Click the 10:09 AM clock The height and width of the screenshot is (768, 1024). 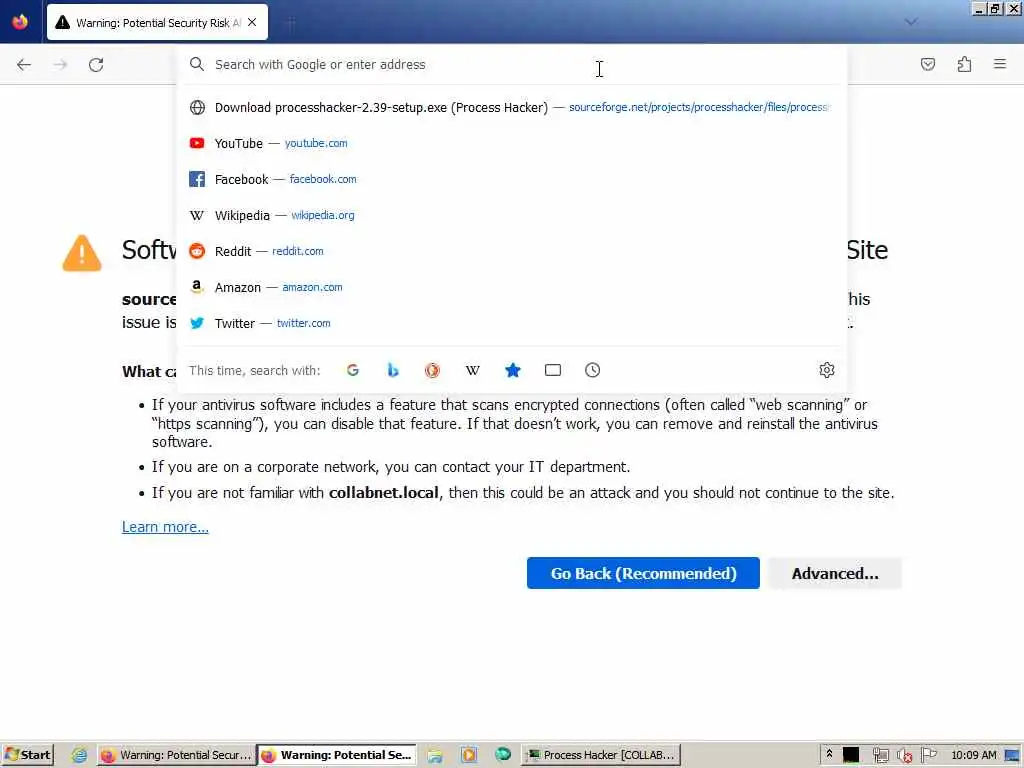[x=973, y=755]
